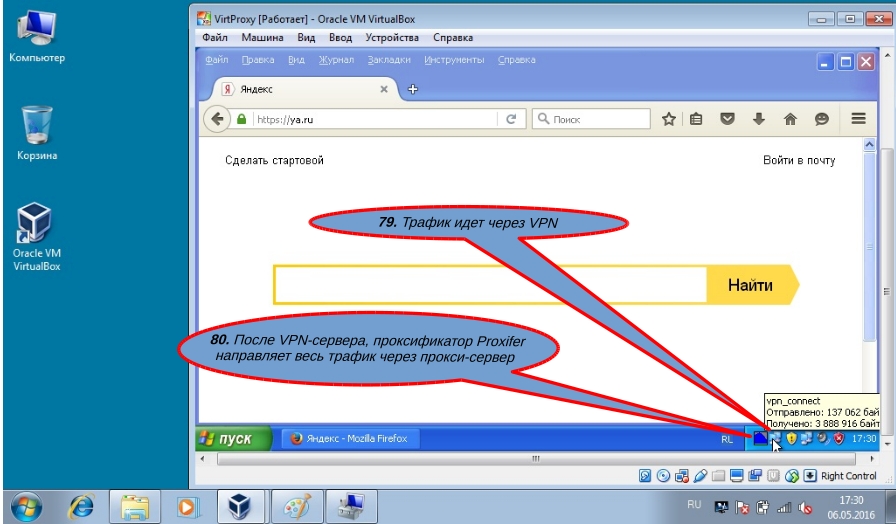Open VirtualBox Справка menu
Image resolution: width=896 pixels, height=524 pixels.
(453, 38)
